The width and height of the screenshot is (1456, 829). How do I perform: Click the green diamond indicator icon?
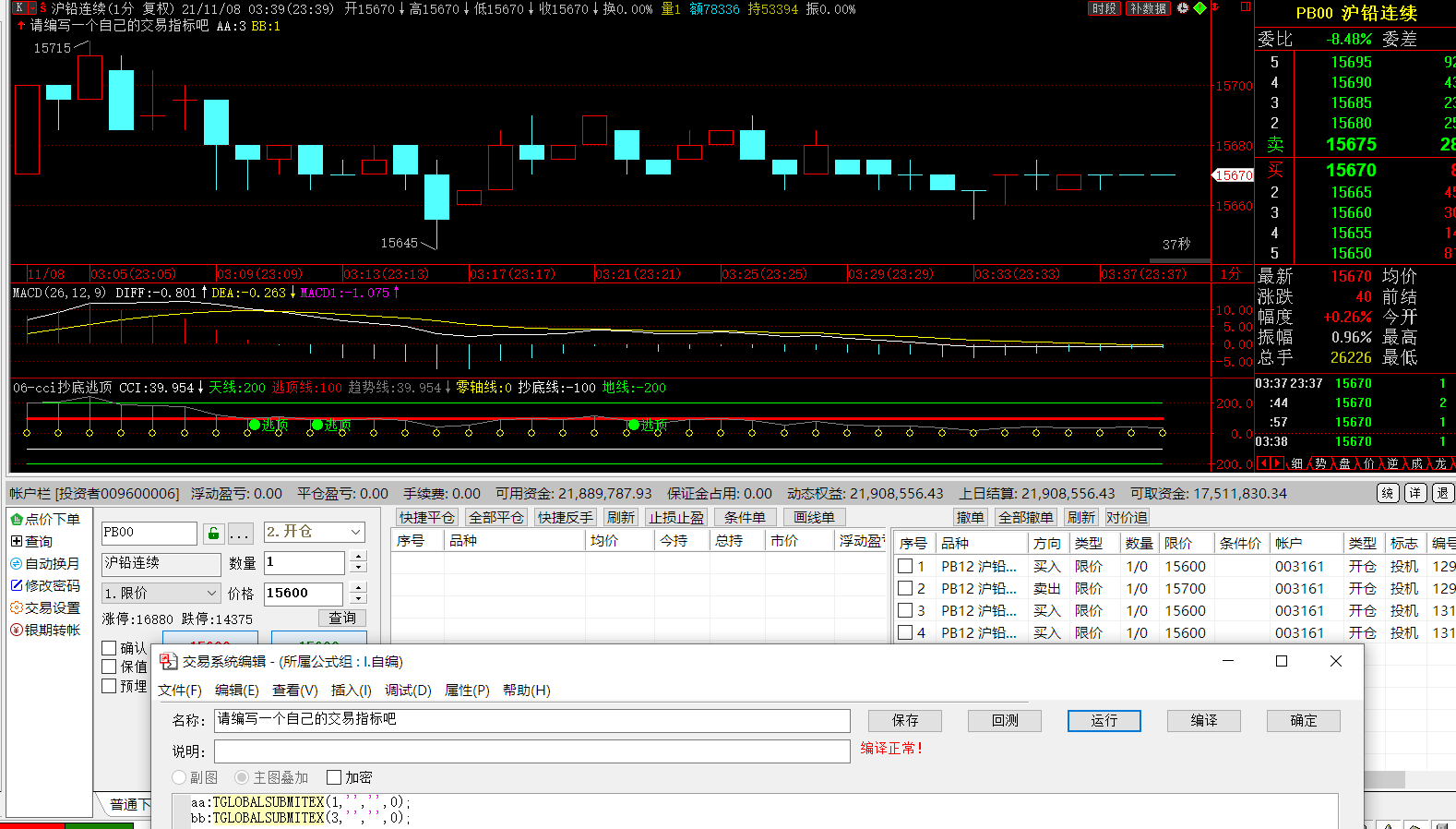pyautogui.click(x=1199, y=8)
